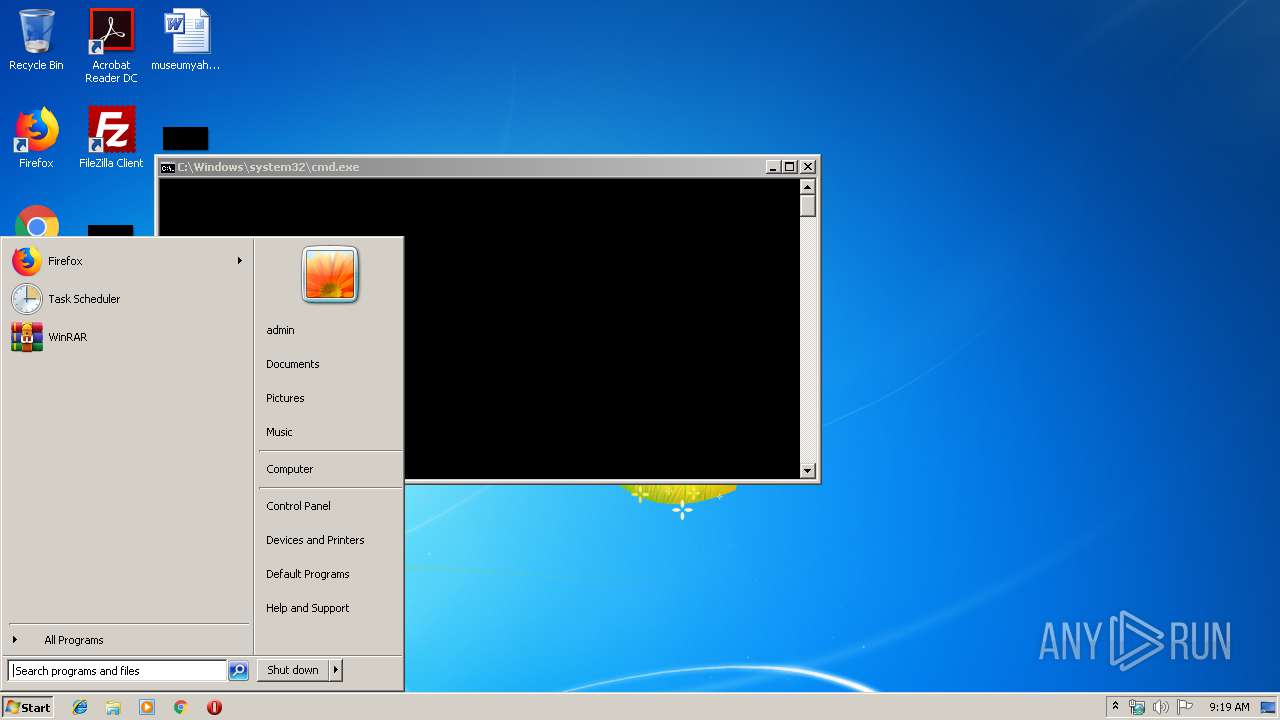Open the Recycle Bin desktop icon
The image size is (1280, 720).
click(x=36, y=40)
